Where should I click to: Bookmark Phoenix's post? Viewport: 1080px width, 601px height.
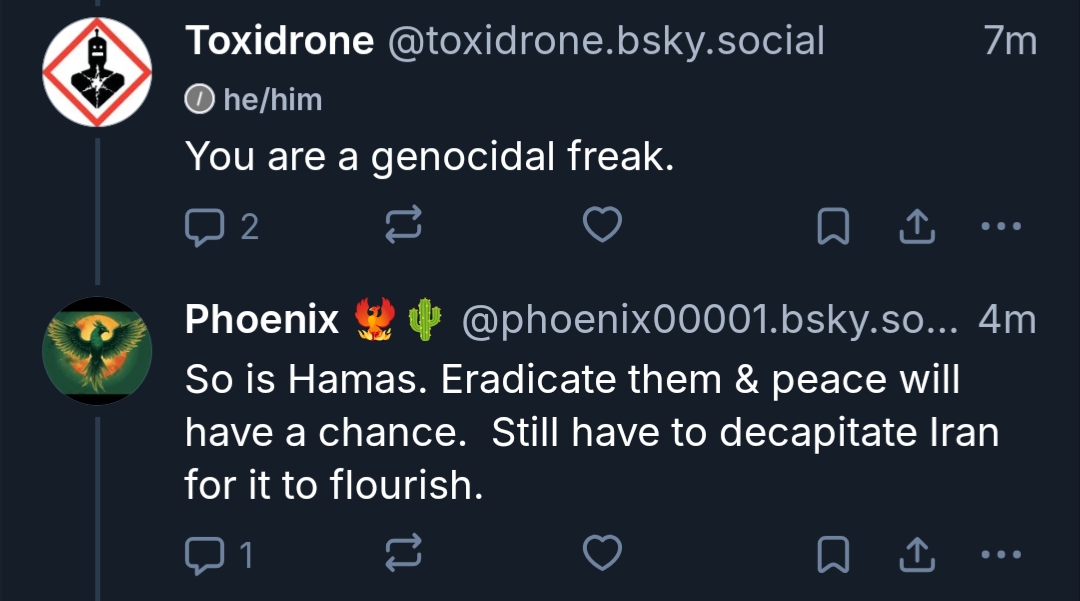coord(833,554)
